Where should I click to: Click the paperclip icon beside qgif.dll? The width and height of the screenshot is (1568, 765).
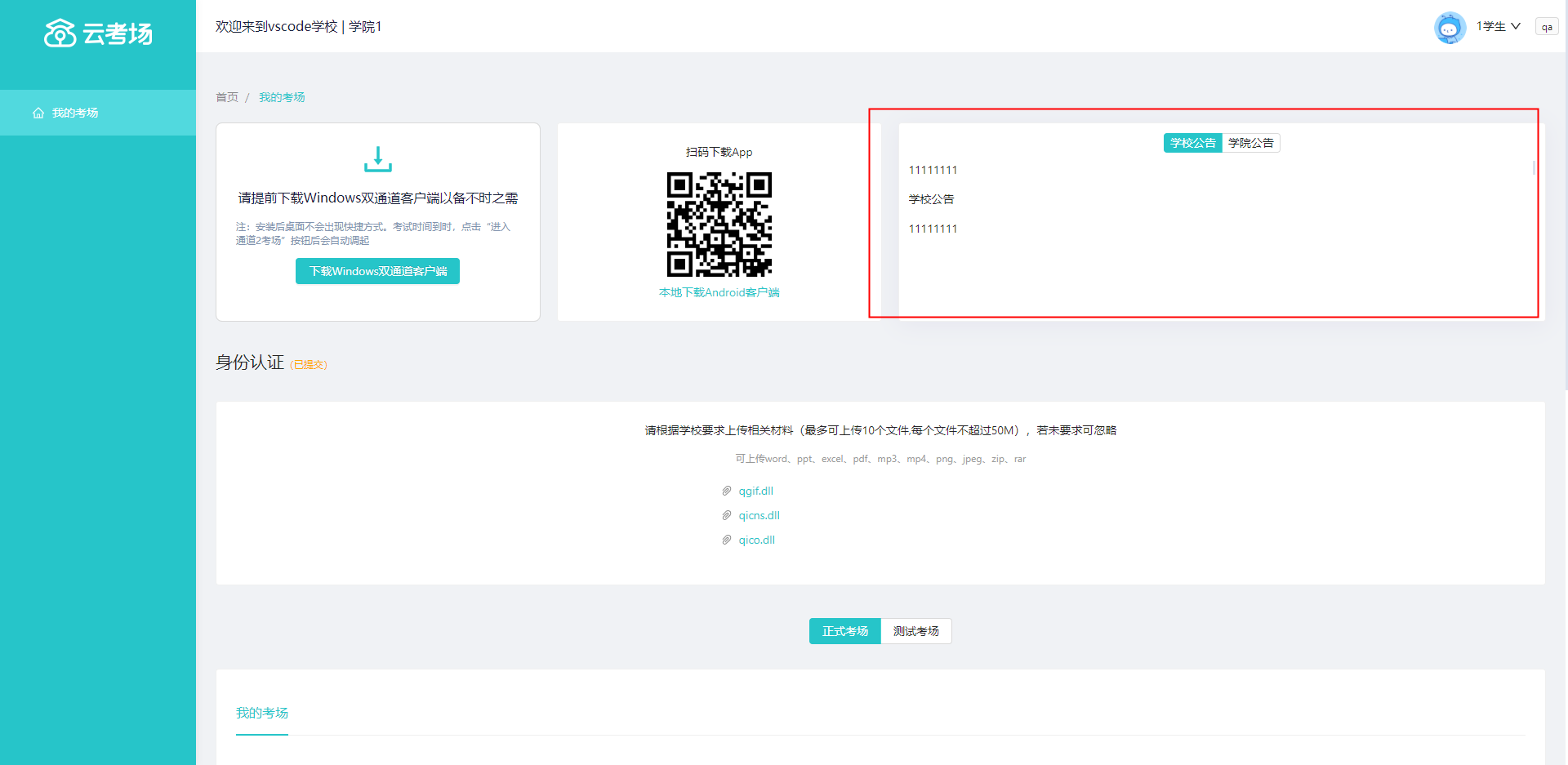point(726,491)
